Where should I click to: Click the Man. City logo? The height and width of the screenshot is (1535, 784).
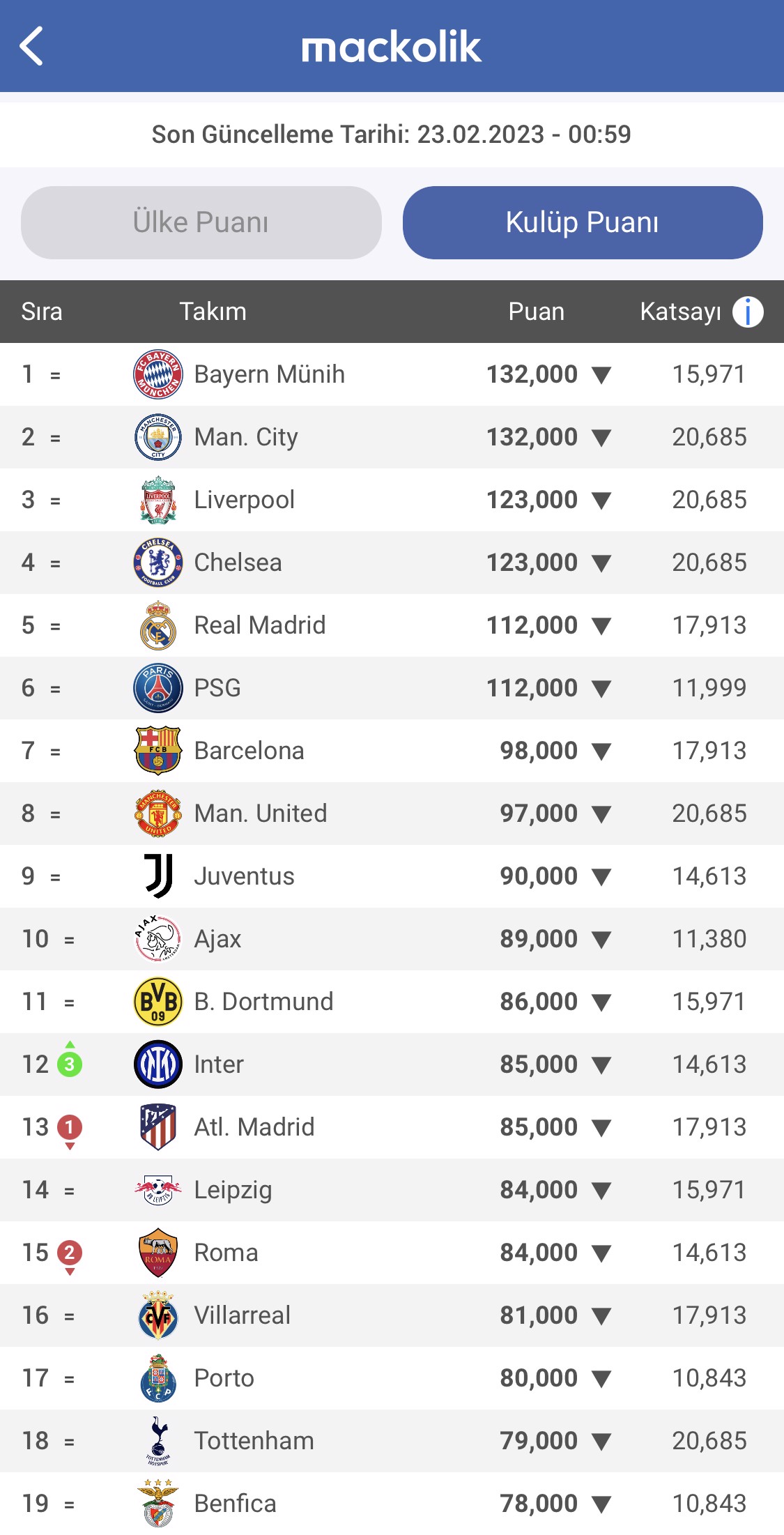click(157, 436)
